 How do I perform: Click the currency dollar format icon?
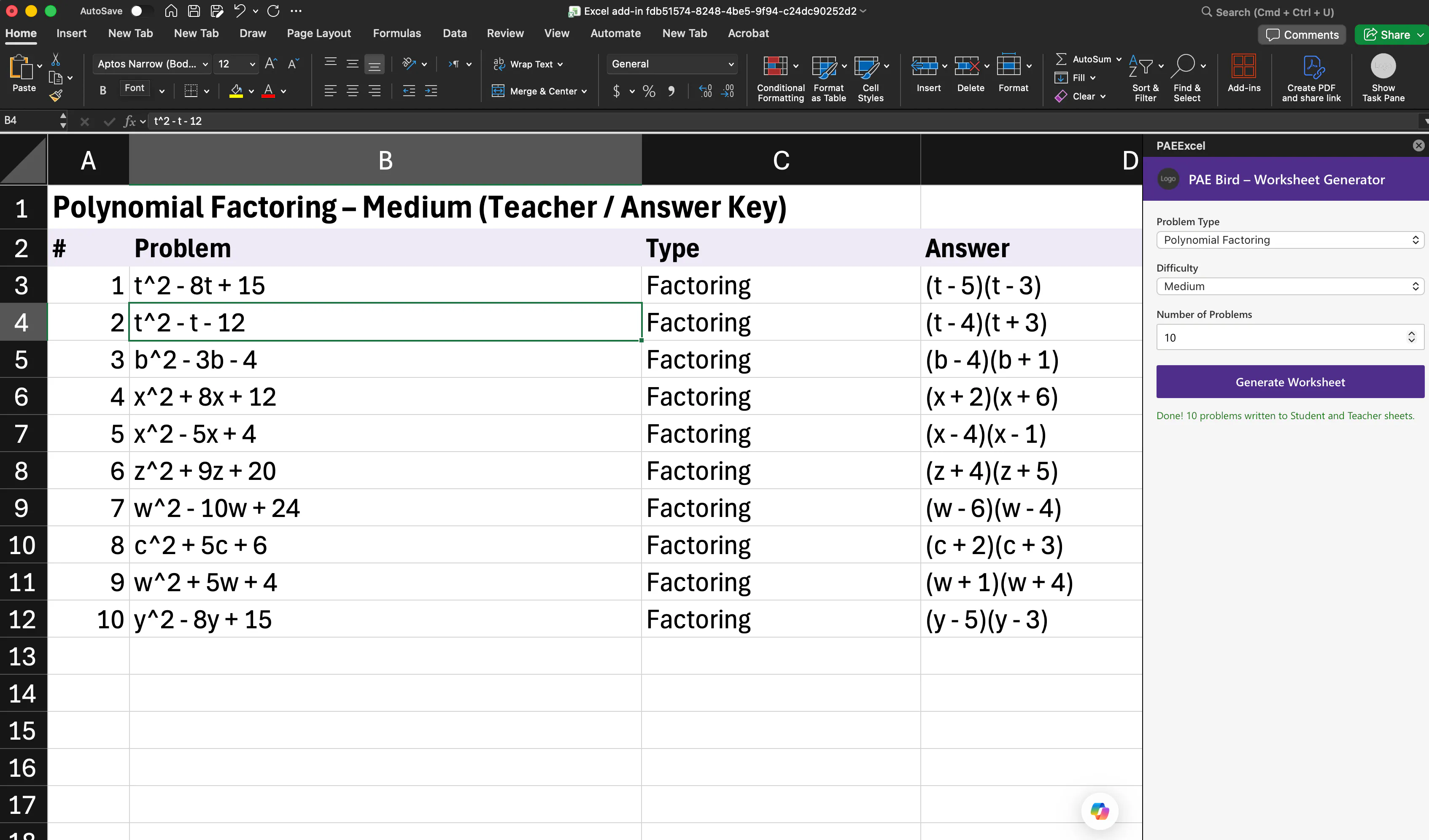pyautogui.click(x=616, y=91)
